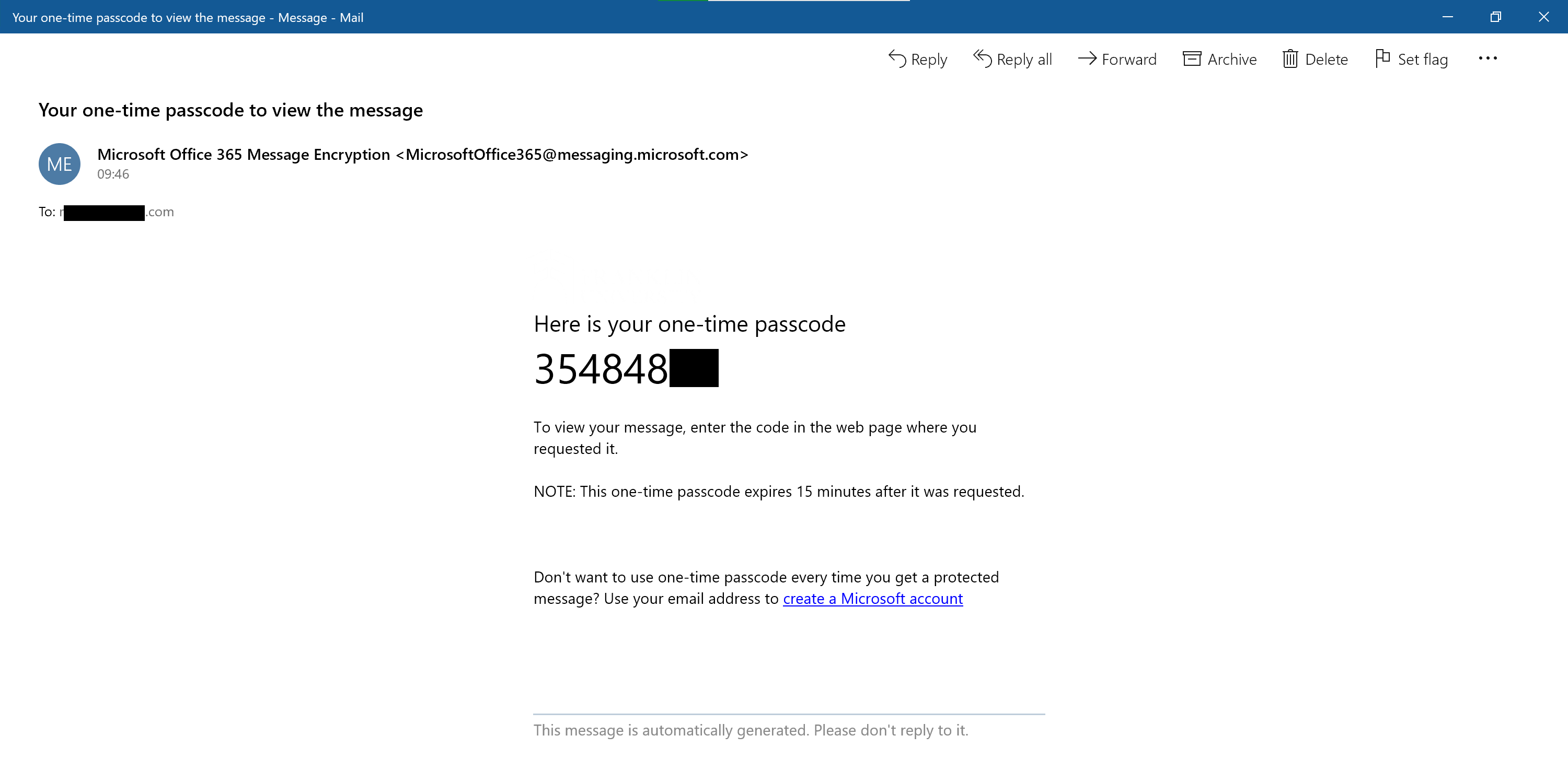Click the sender email address field
The height and width of the screenshot is (759, 1568).
422,154
